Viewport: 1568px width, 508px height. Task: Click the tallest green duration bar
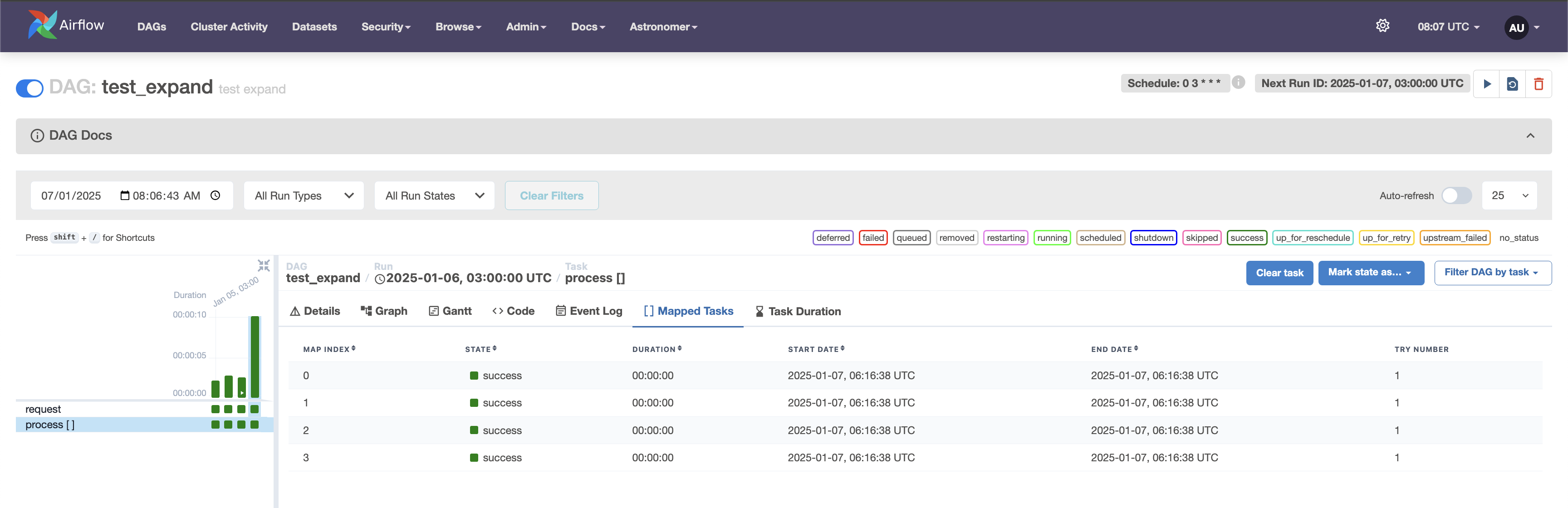tap(255, 357)
